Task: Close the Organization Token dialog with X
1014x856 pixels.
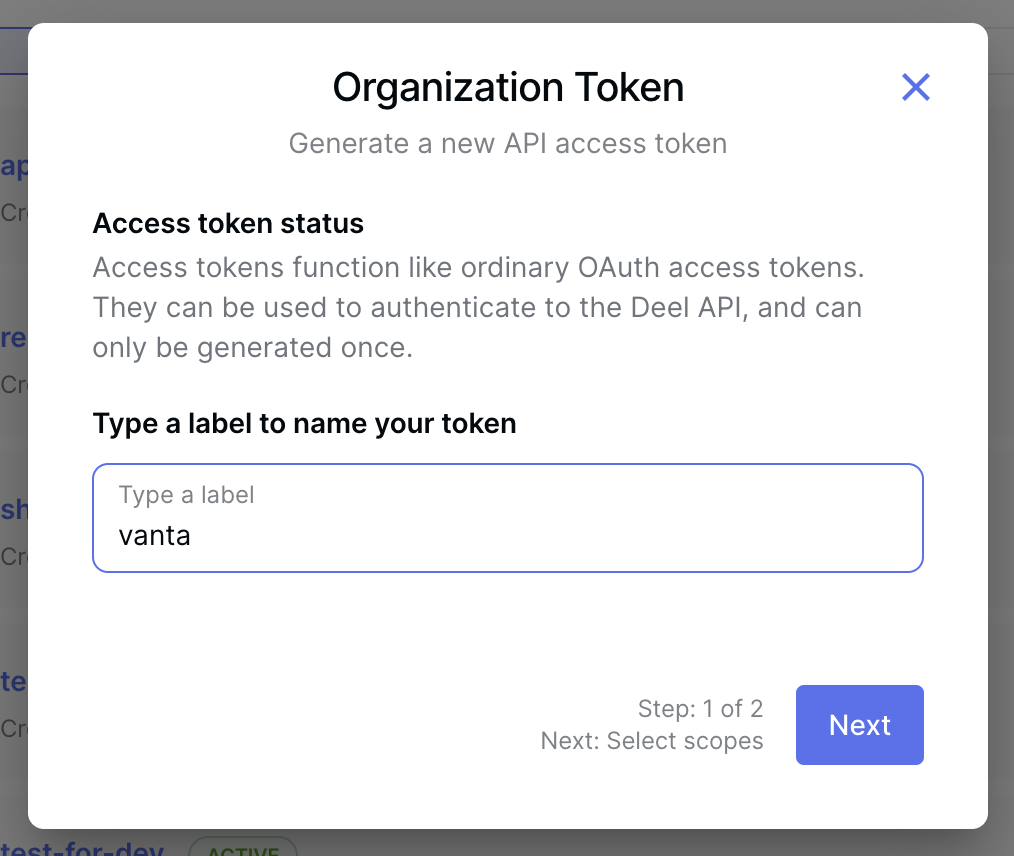Action: tap(916, 87)
